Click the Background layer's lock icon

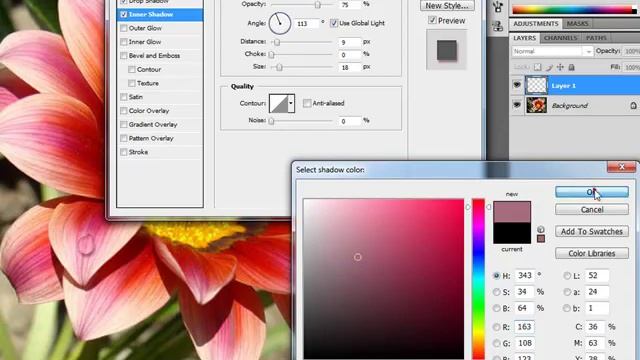[633, 105]
